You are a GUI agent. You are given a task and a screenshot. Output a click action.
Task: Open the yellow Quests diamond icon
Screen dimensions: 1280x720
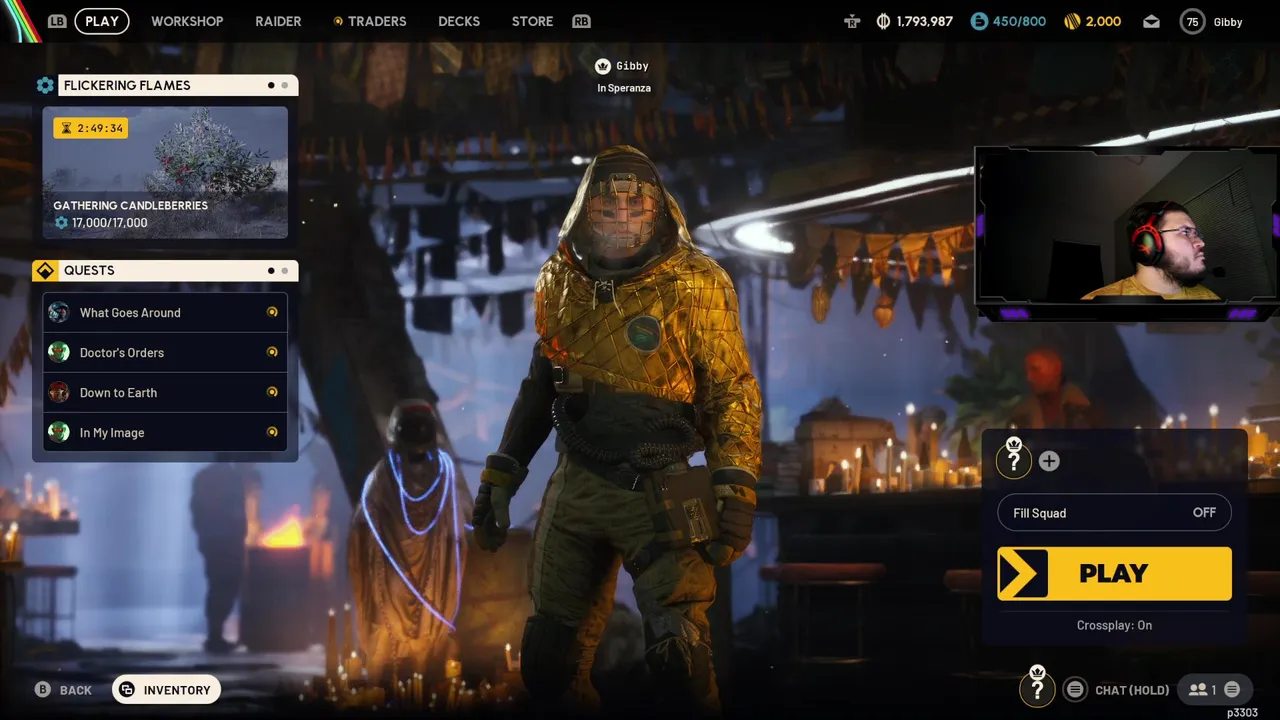point(45,271)
